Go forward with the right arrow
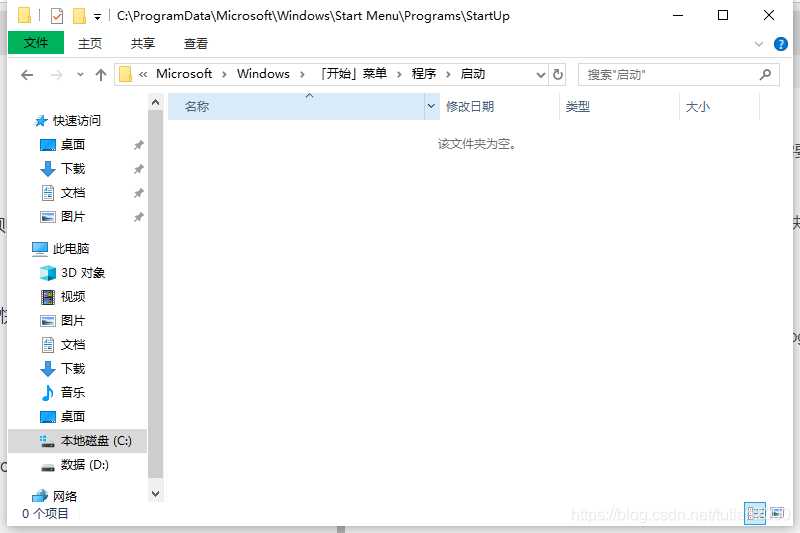 [57, 75]
